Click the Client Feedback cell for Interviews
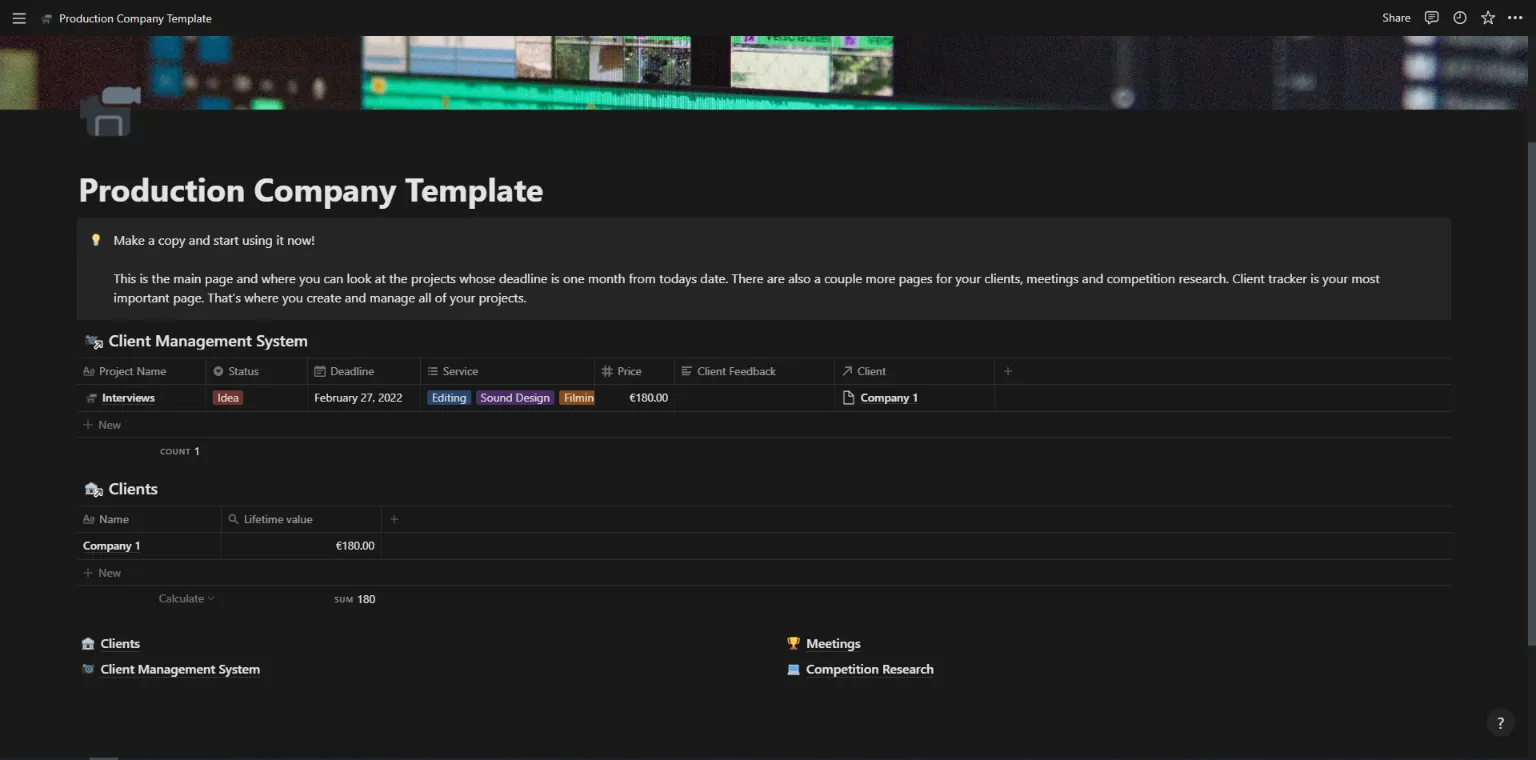Viewport: 1536px width, 760px height. 755,398
